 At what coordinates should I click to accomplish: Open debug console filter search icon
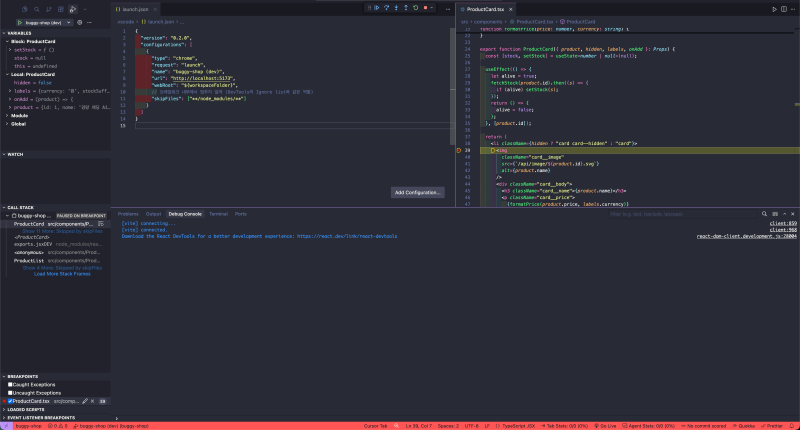pos(764,214)
